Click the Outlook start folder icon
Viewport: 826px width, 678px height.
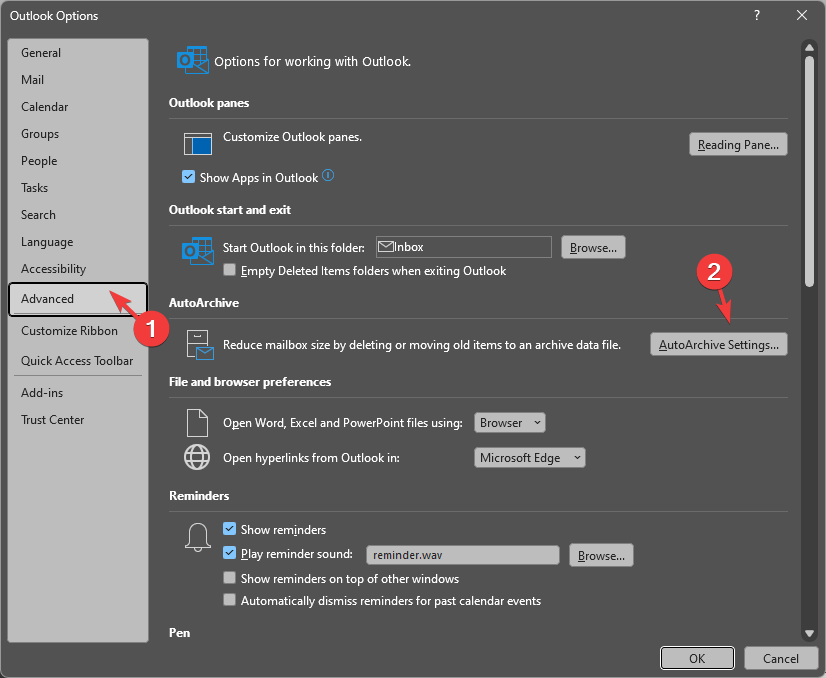(x=197, y=250)
